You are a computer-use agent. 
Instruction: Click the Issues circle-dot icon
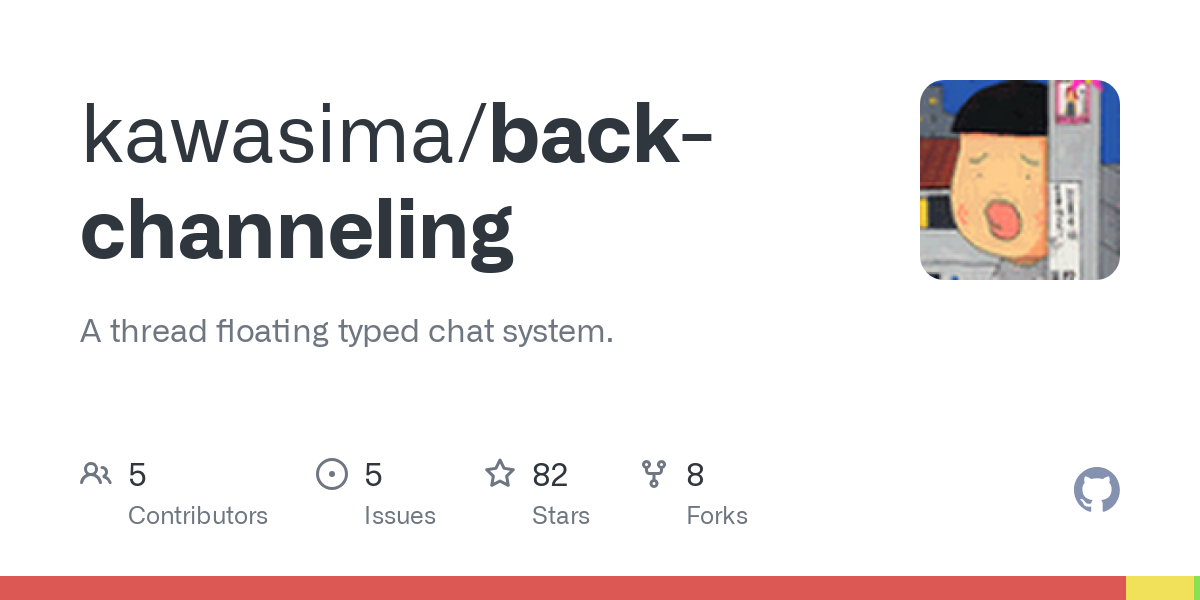click(x=332, y=474)
